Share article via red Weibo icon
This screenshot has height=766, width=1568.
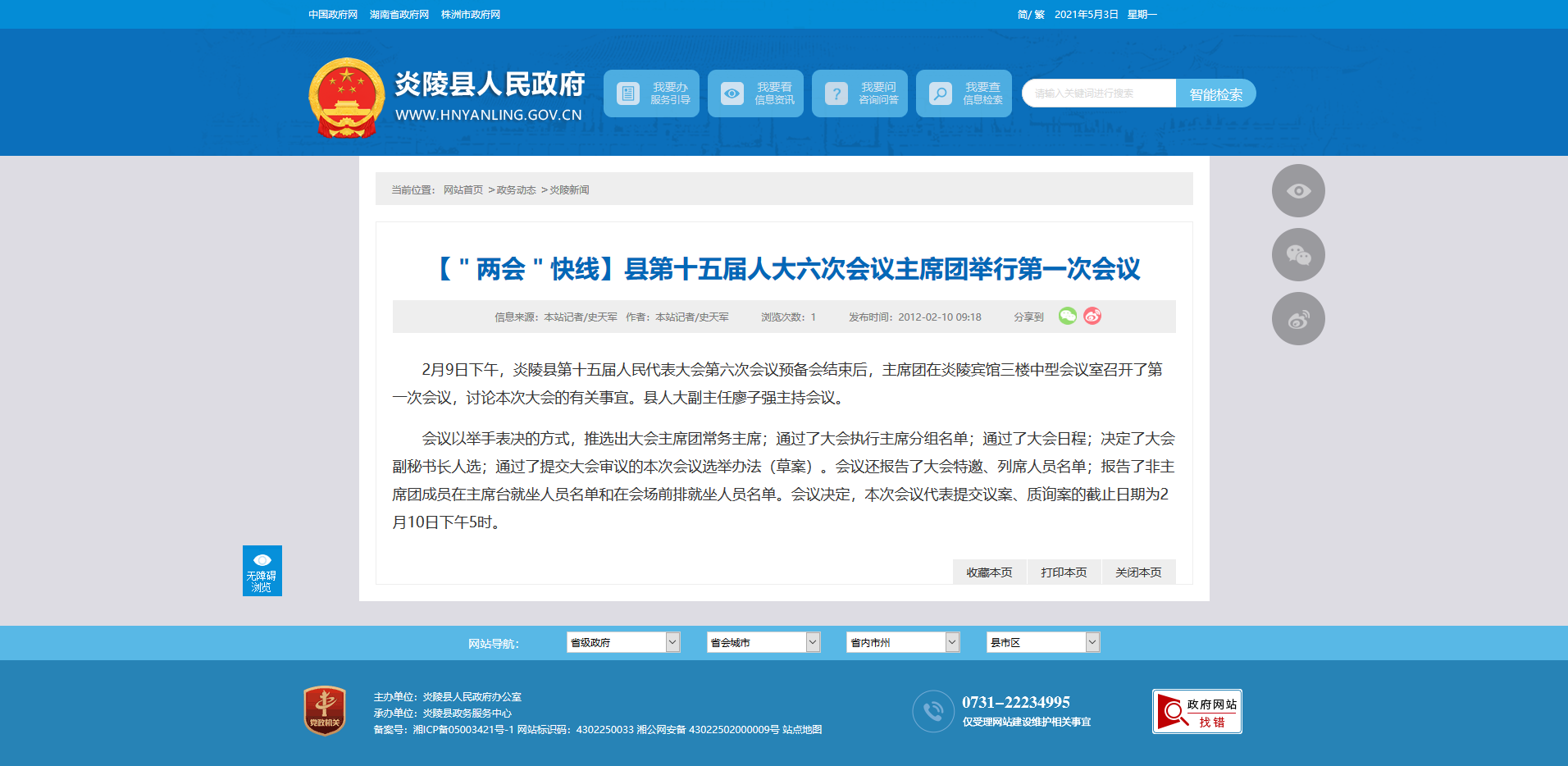(x=1092, y=316)
